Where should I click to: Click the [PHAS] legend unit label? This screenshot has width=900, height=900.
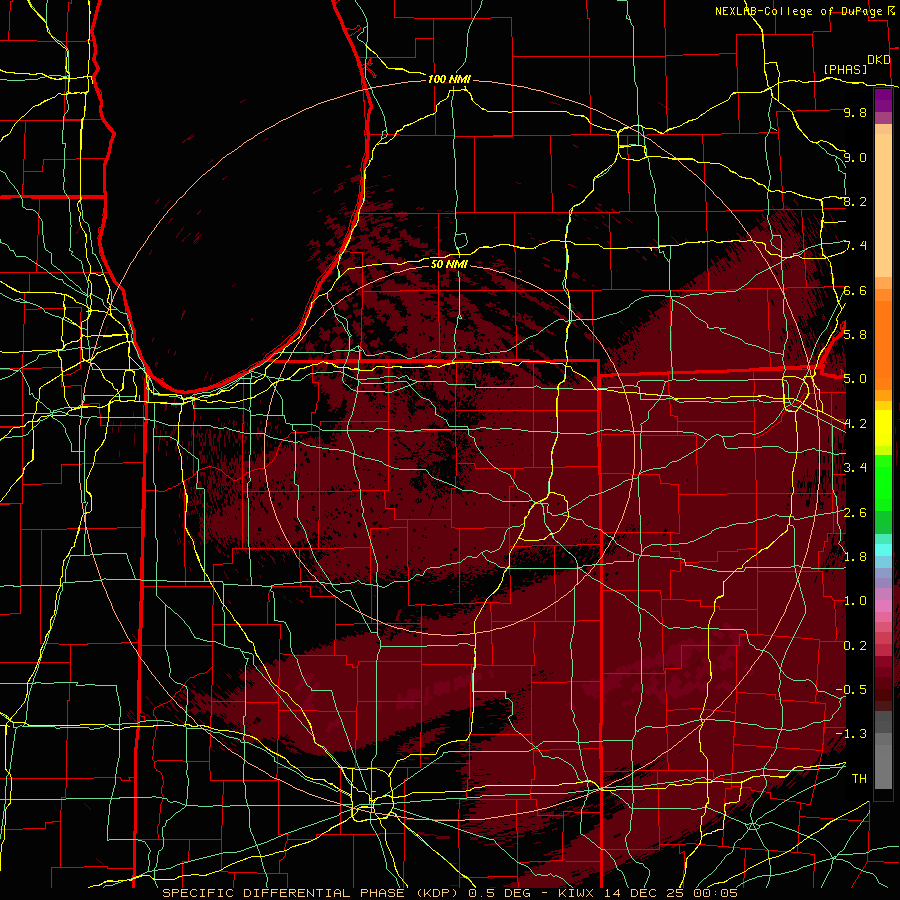pos(845,69)
